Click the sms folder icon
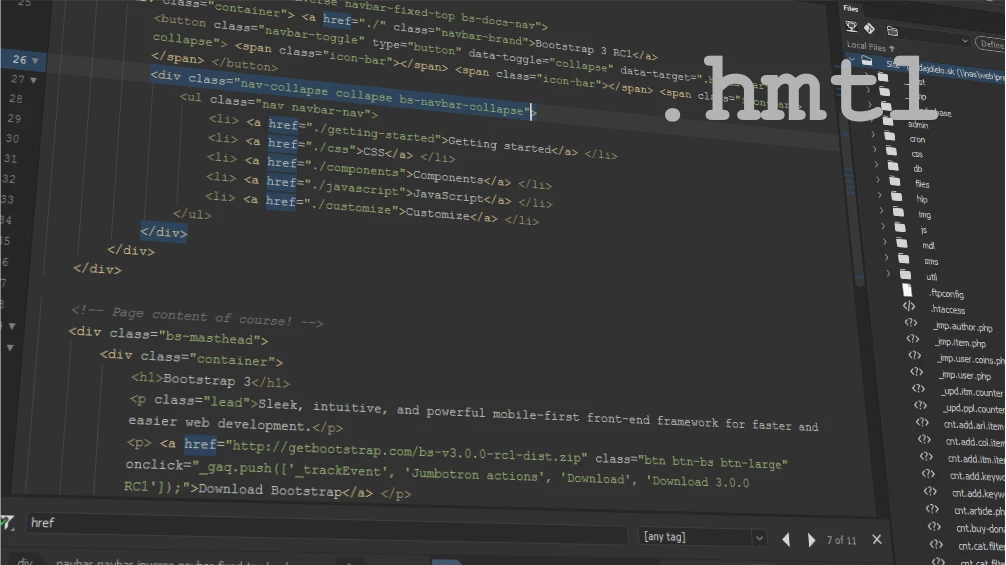Screen dimensions: 1006x565 903,258
